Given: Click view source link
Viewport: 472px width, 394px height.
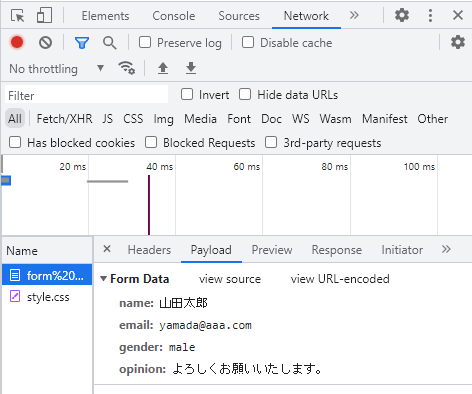Looking at the screenshot, I should coord(230,279).
